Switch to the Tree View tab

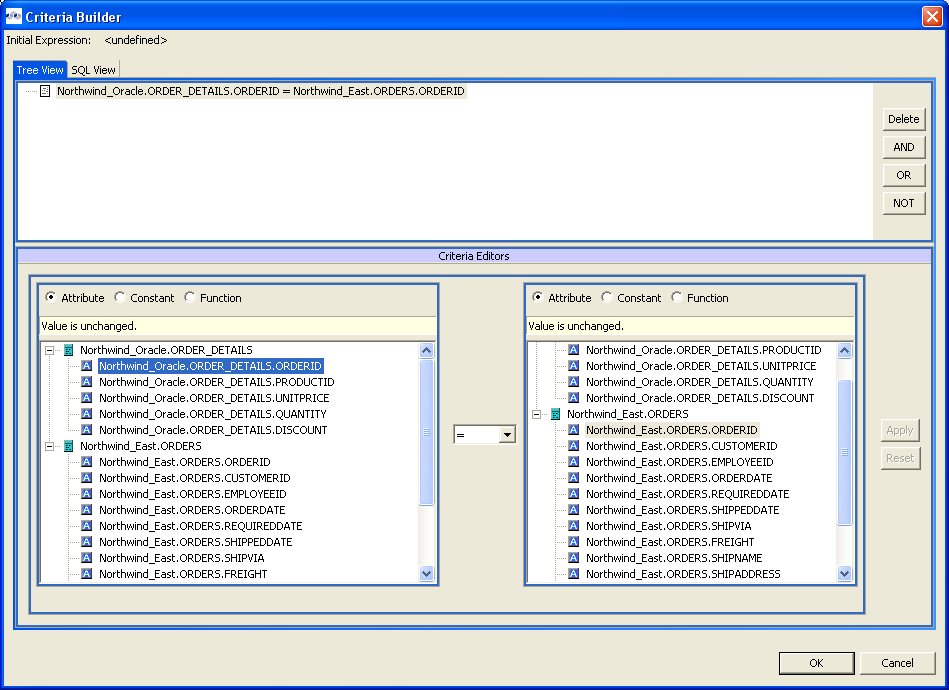coord(40,69)
